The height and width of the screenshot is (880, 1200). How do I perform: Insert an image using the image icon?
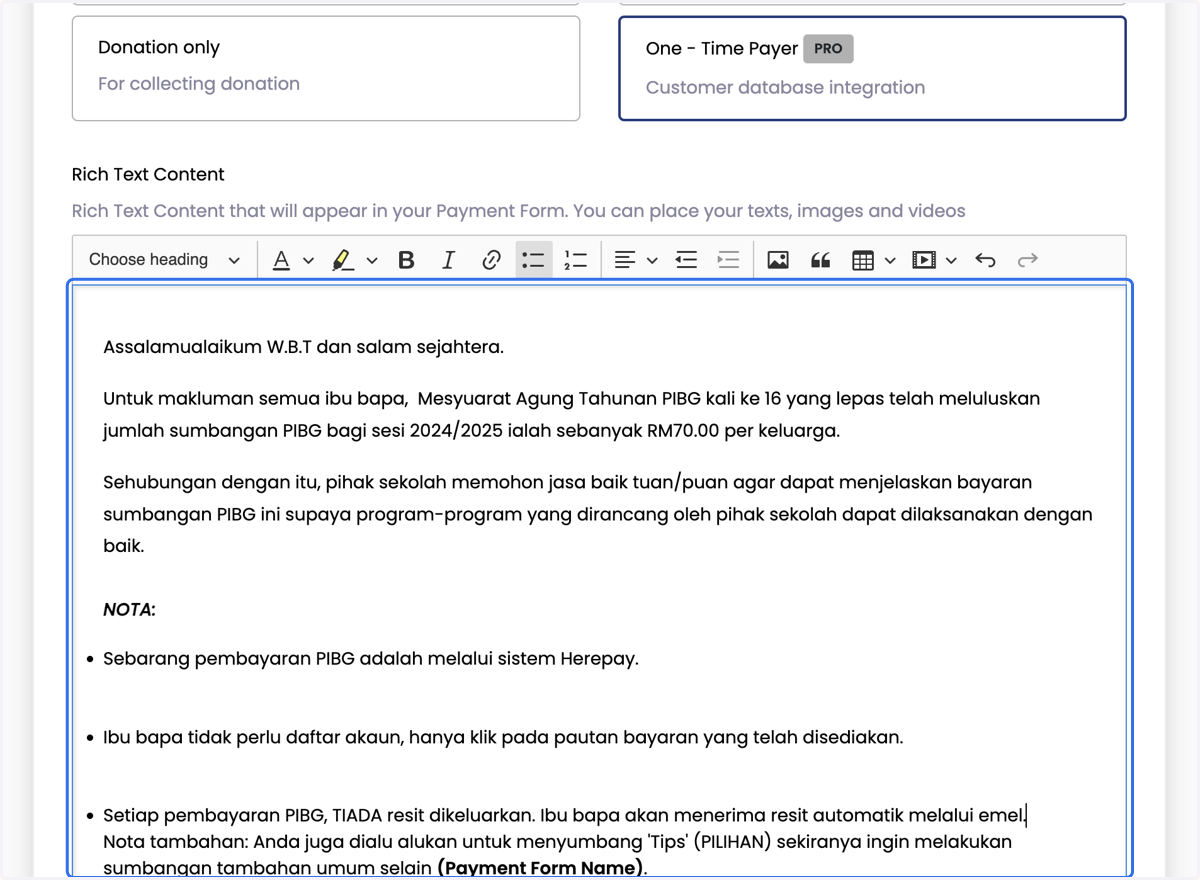778,260
